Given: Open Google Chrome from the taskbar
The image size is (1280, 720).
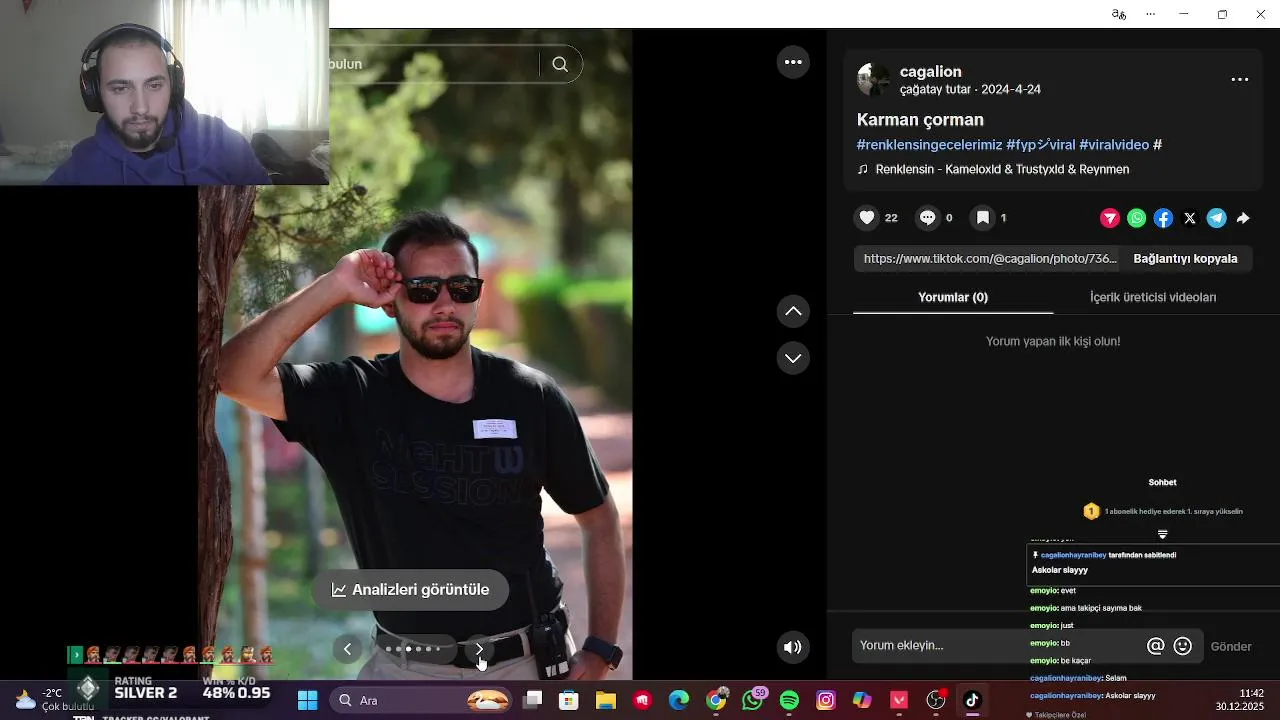Looking at the screenshot, I should (x=716, y=700).
